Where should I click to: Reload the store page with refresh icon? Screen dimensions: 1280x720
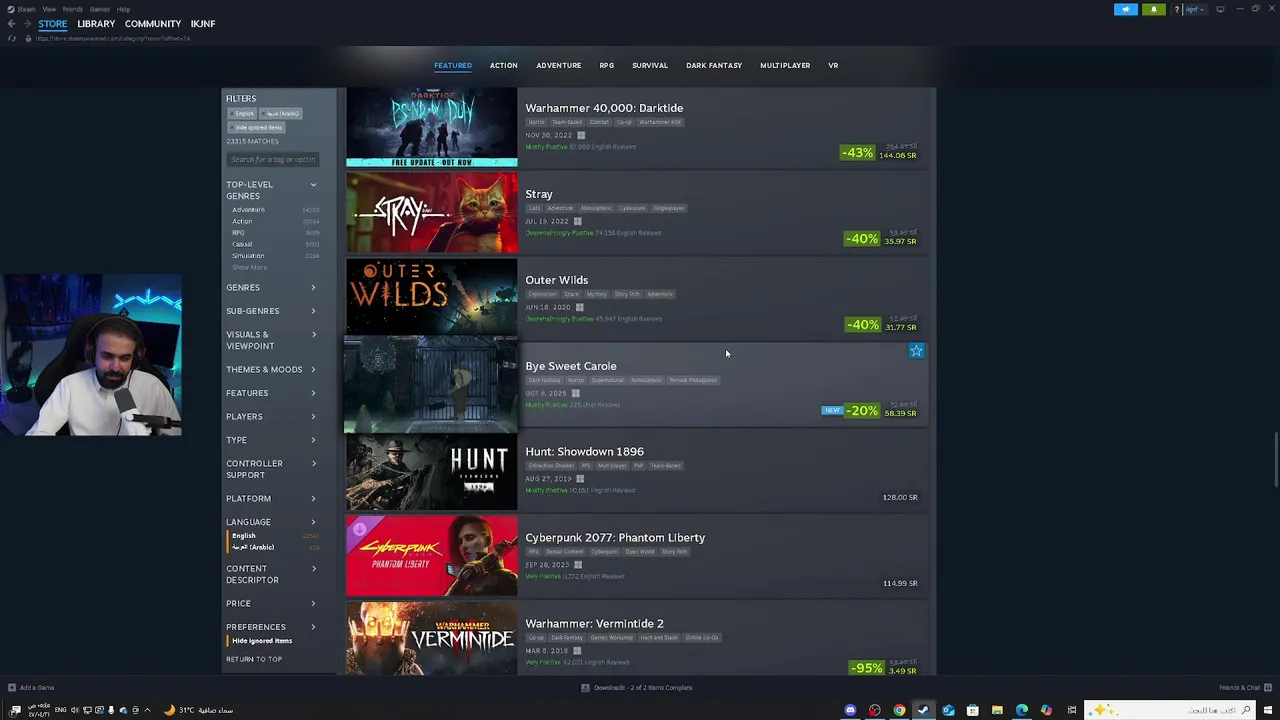12,38
